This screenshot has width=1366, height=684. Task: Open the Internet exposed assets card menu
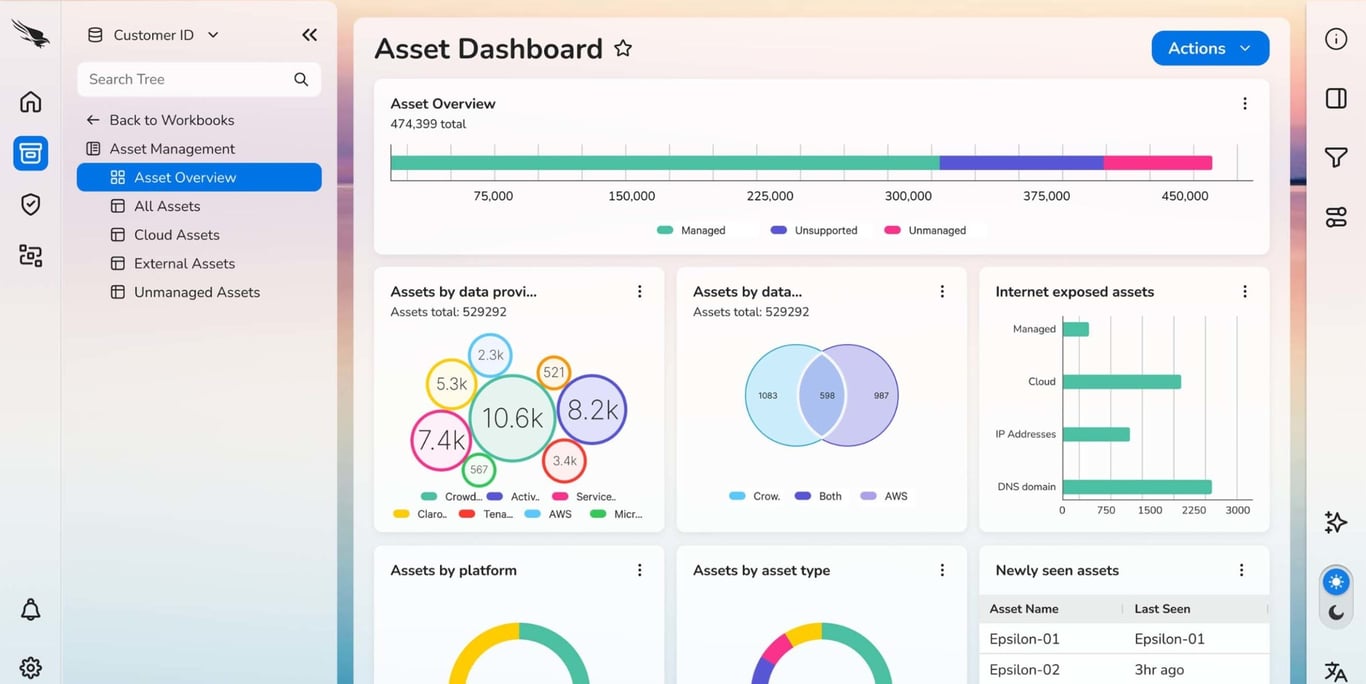click(1244, 291)
